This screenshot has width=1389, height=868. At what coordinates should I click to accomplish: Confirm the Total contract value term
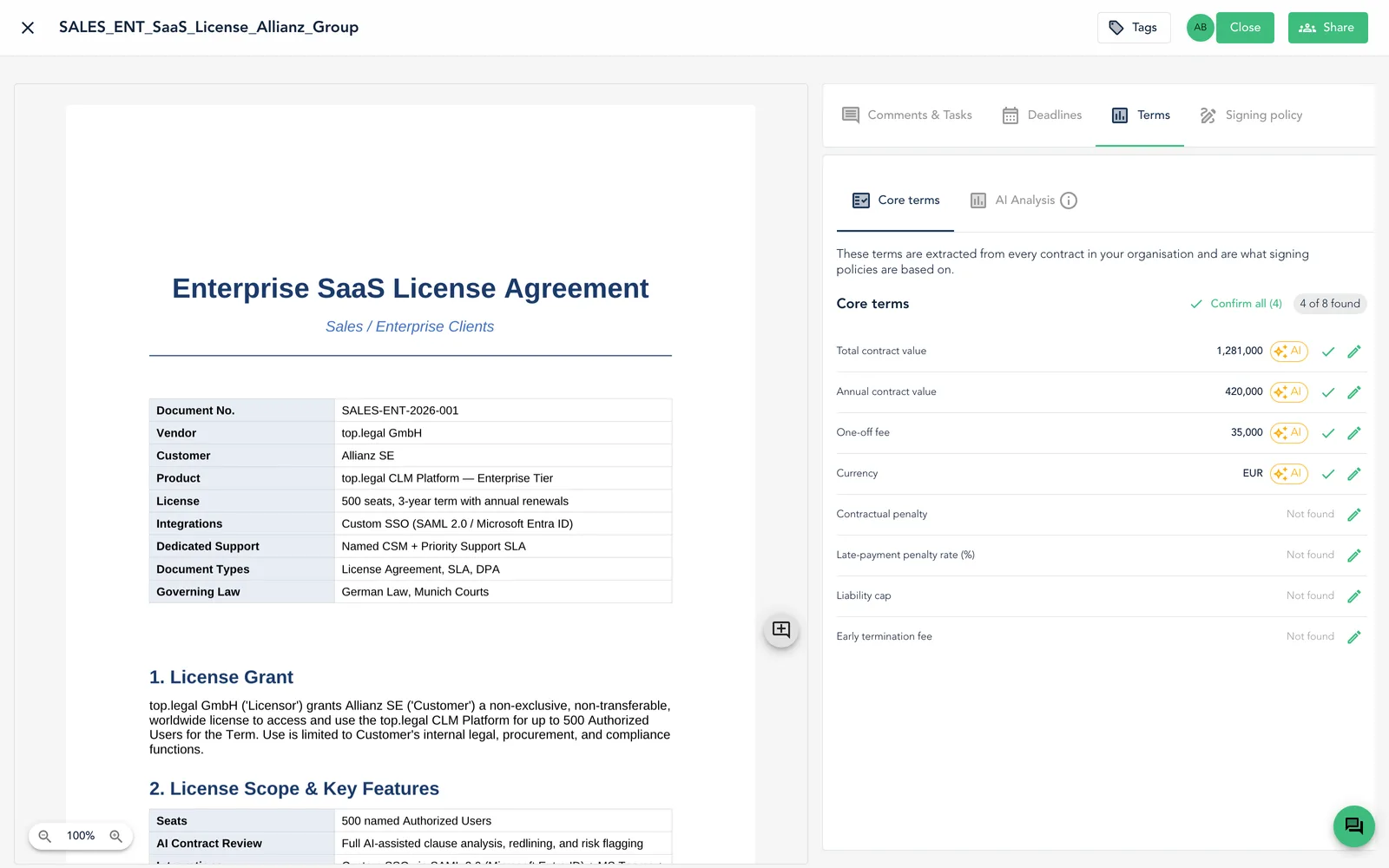(x=1328, y=352)
